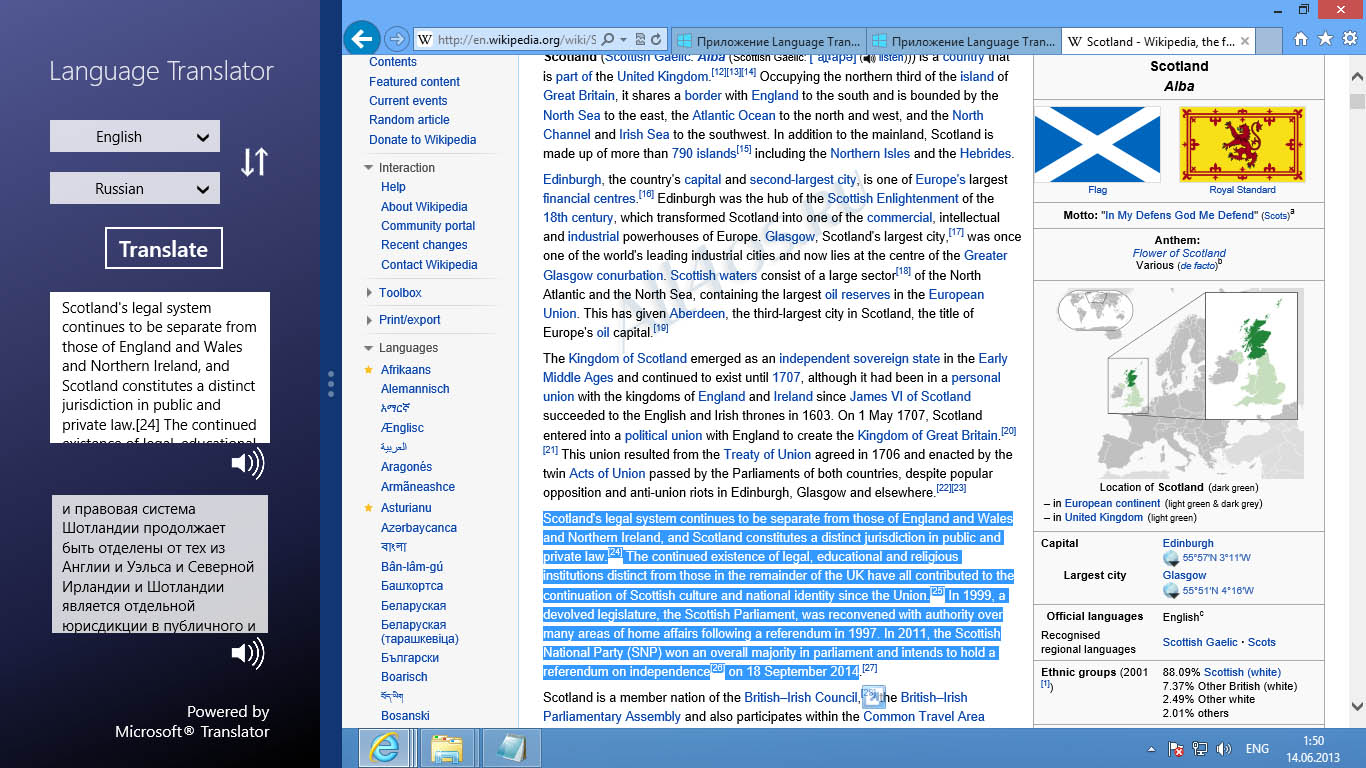Open the Contact Wikipedia link
Screen dimensions: 1366x768
[x=429, y=265]
